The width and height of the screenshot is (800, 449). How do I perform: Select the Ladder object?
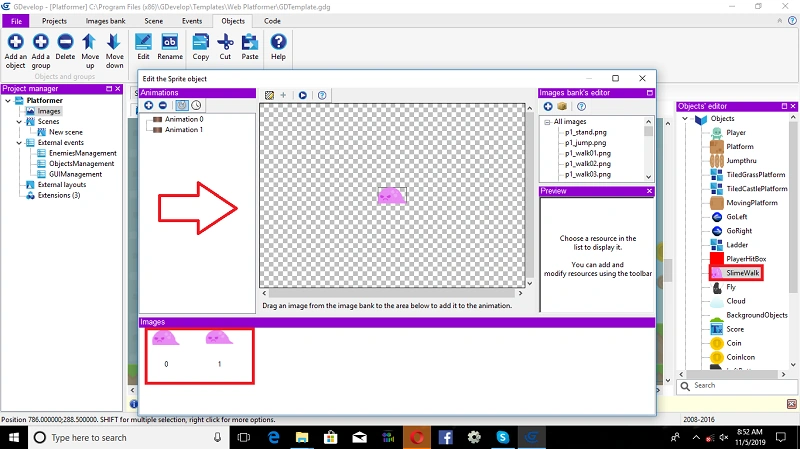[737, 245]
